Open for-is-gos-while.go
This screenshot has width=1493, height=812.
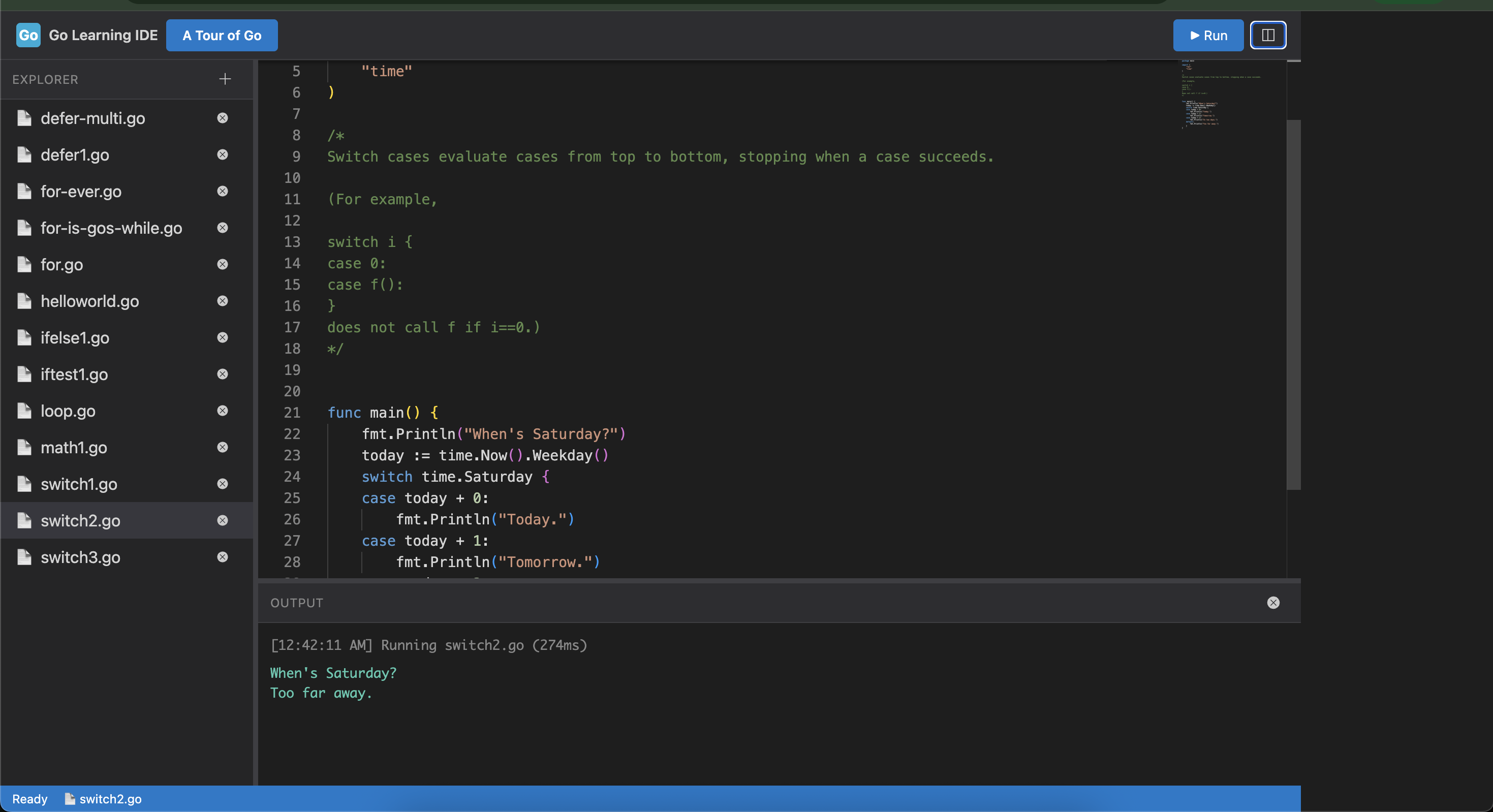point(110,228)
